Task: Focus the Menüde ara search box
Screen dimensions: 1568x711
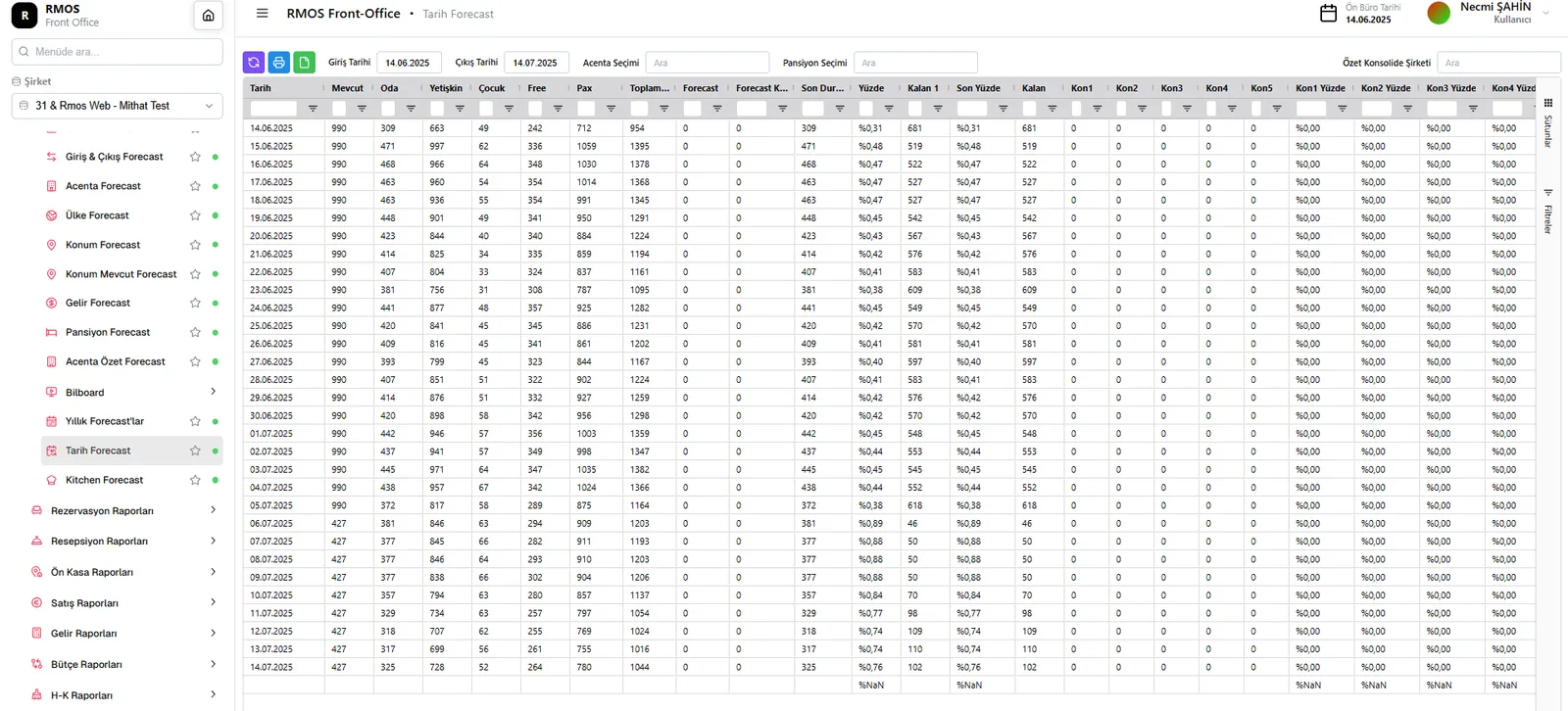Action: point(117,52)
